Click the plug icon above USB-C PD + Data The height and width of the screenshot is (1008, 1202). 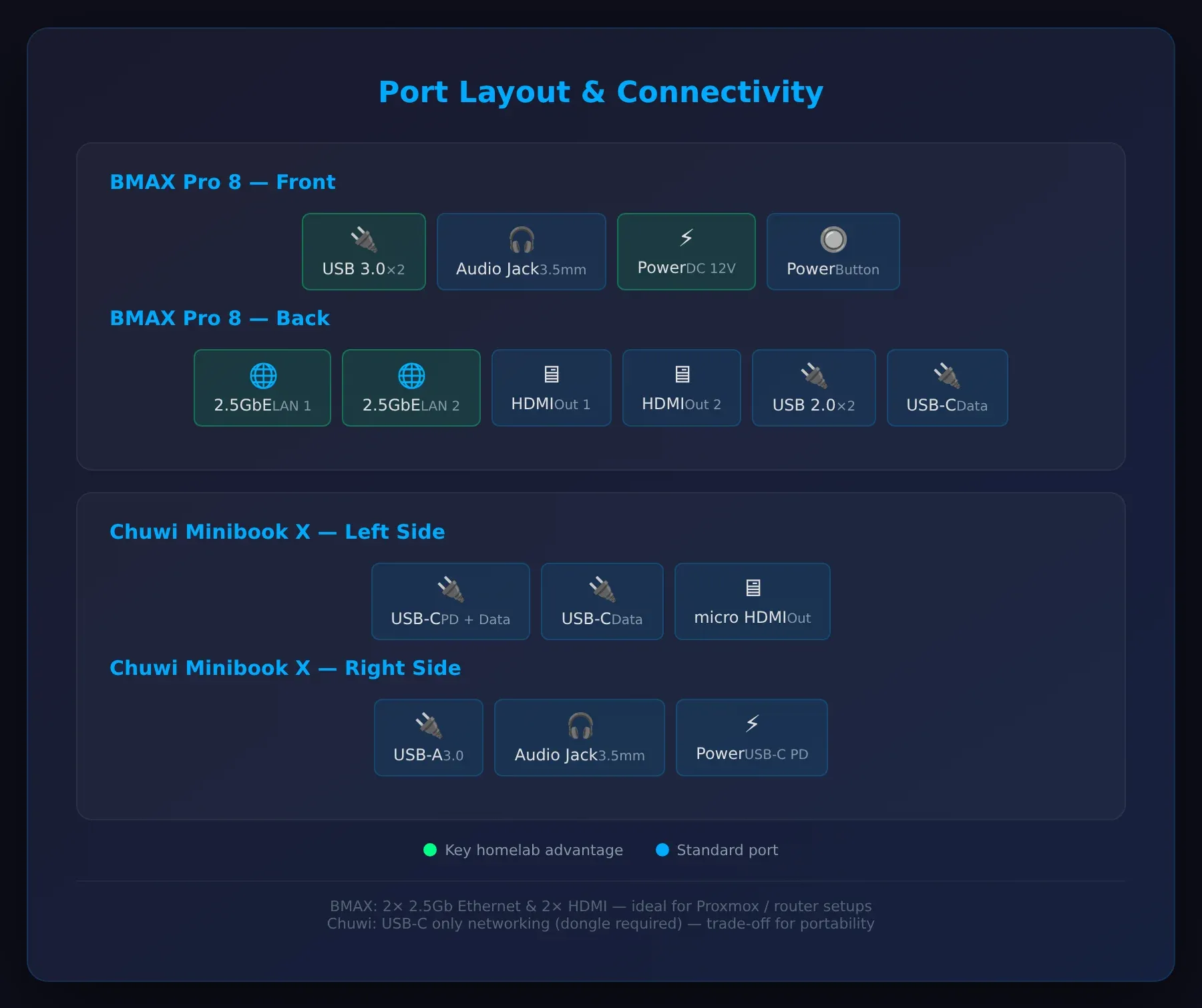(x=451, y=589)
